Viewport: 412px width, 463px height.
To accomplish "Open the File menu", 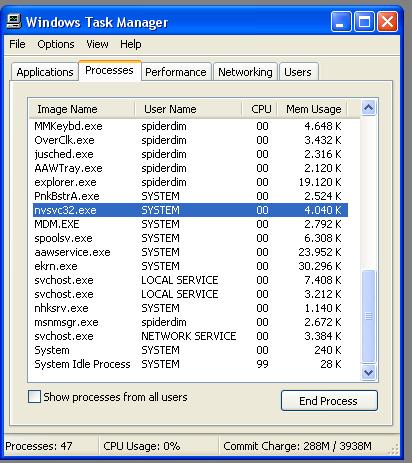I will (x=17, y=44).
